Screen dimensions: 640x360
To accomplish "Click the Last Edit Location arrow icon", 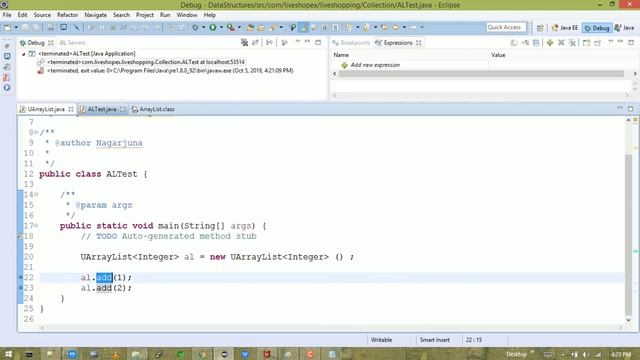I will (x=384, y=27).
